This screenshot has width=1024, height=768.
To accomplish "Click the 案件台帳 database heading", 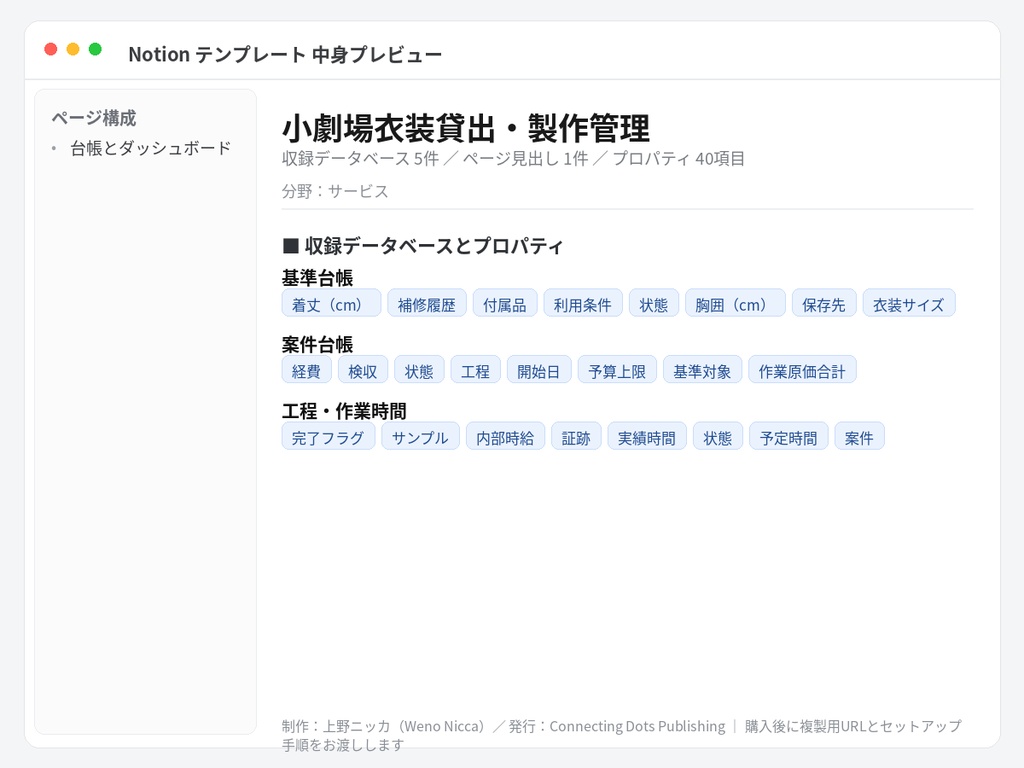I will tap(317, 345).
